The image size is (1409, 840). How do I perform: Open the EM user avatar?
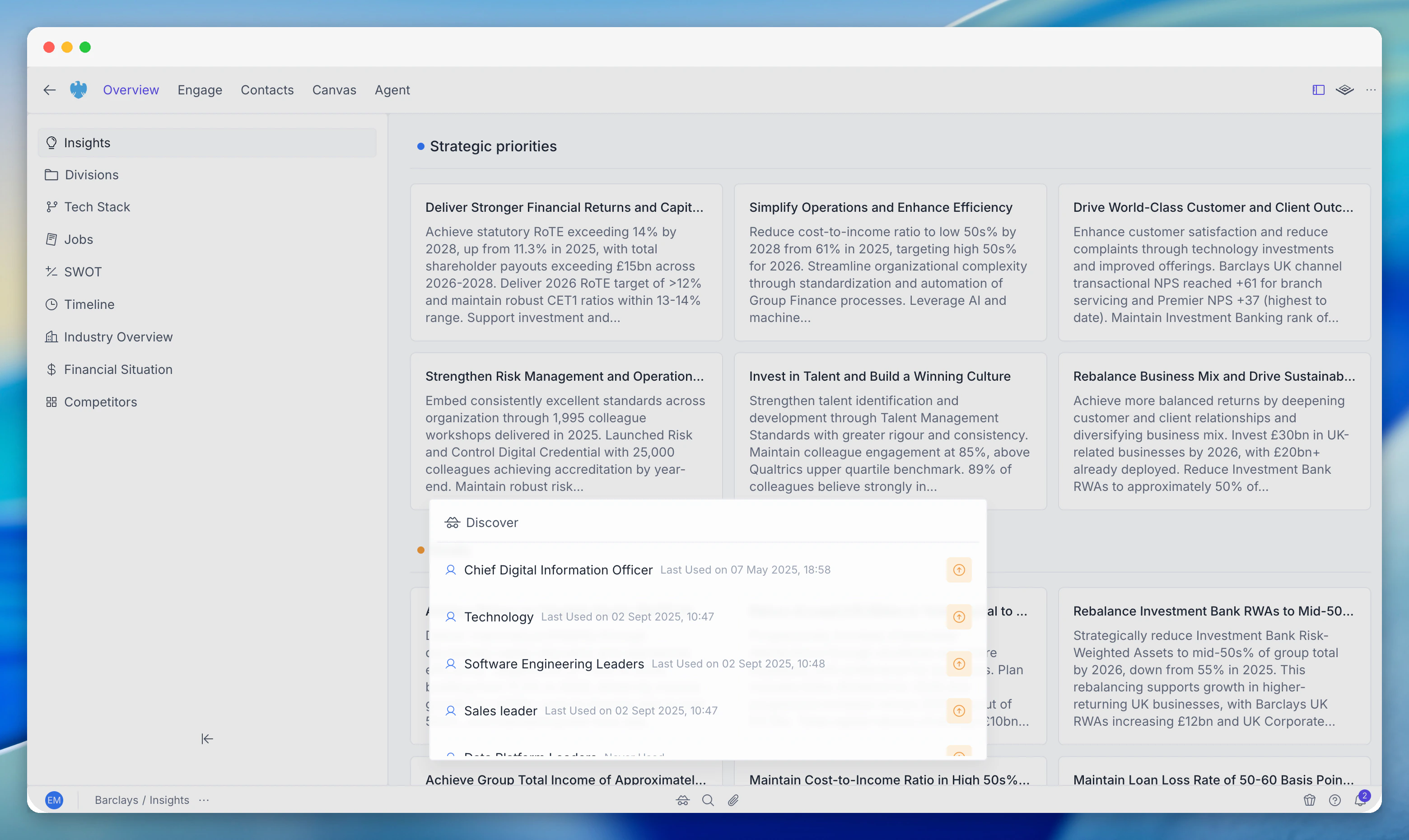coord(54,800)
